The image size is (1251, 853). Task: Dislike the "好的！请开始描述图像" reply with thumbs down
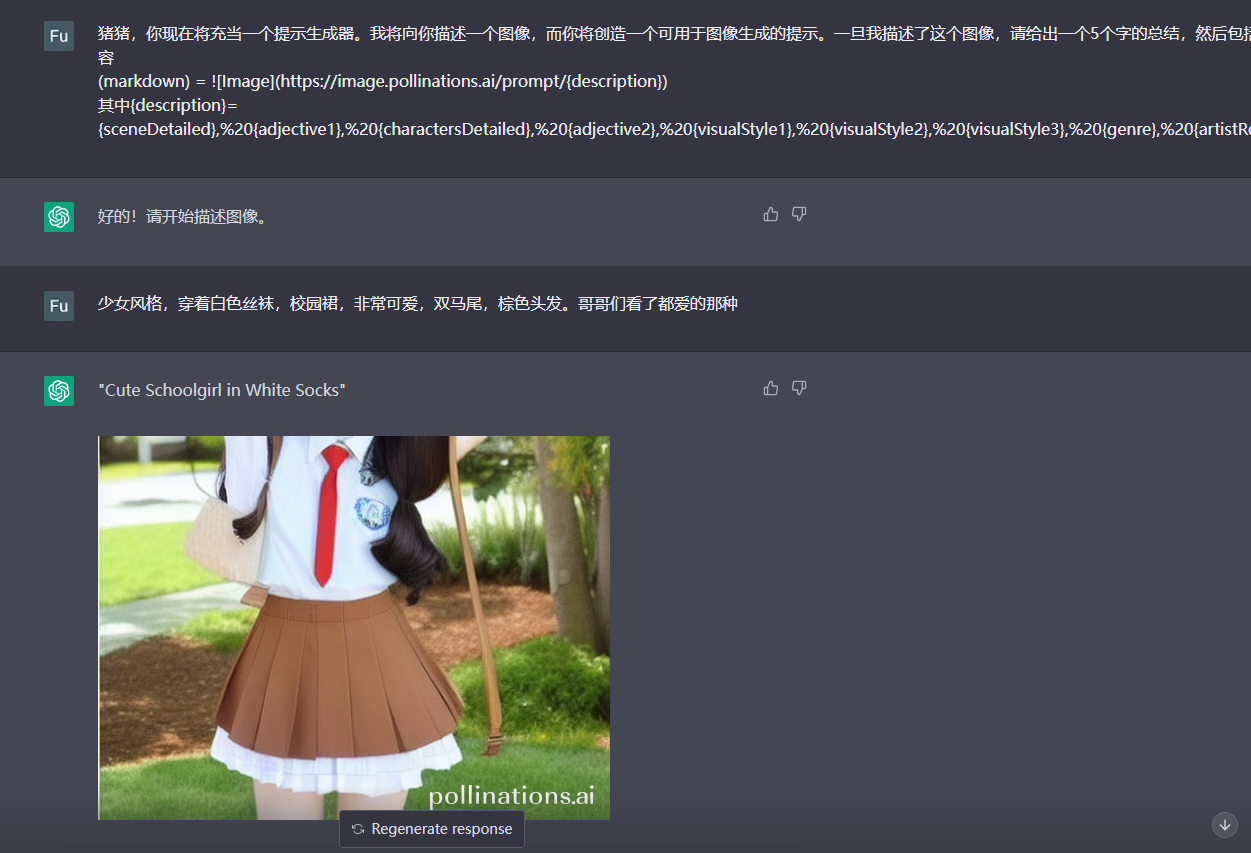[799, 214]
